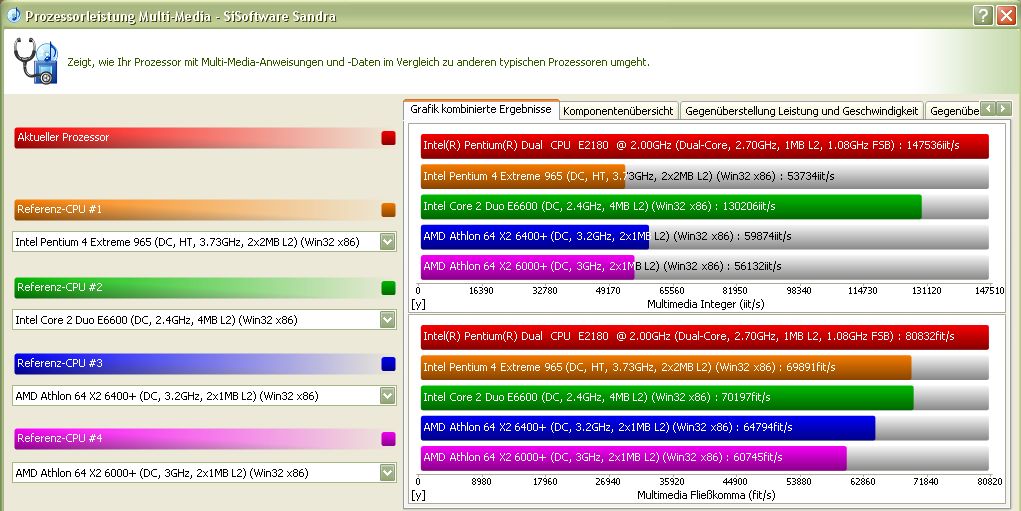Click the [y] label under integer chart
This screenshot has width=1021, height=511.
(x=418, y=304)
